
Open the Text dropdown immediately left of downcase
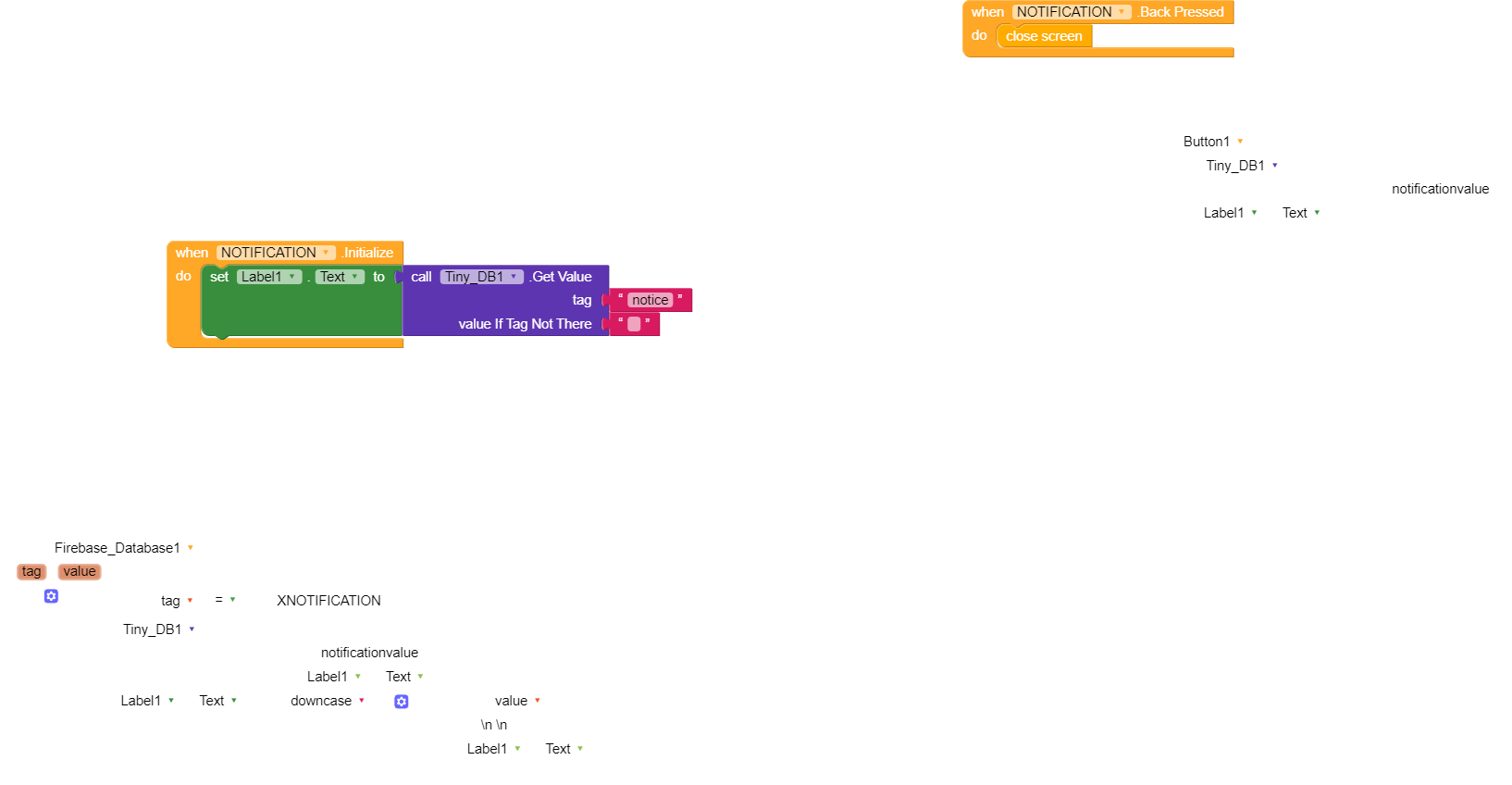point(217,701)
